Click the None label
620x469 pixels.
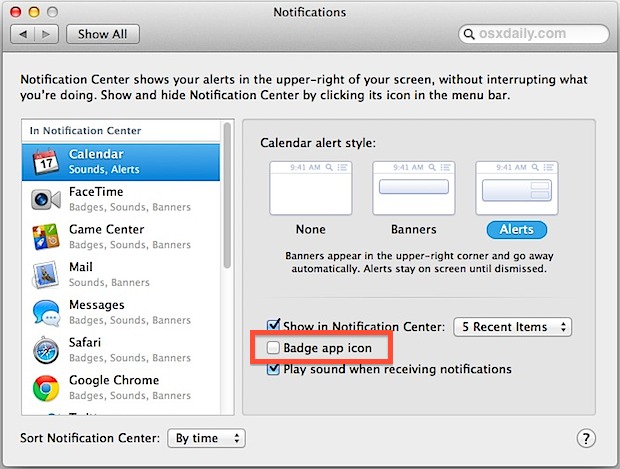[311, 229]
